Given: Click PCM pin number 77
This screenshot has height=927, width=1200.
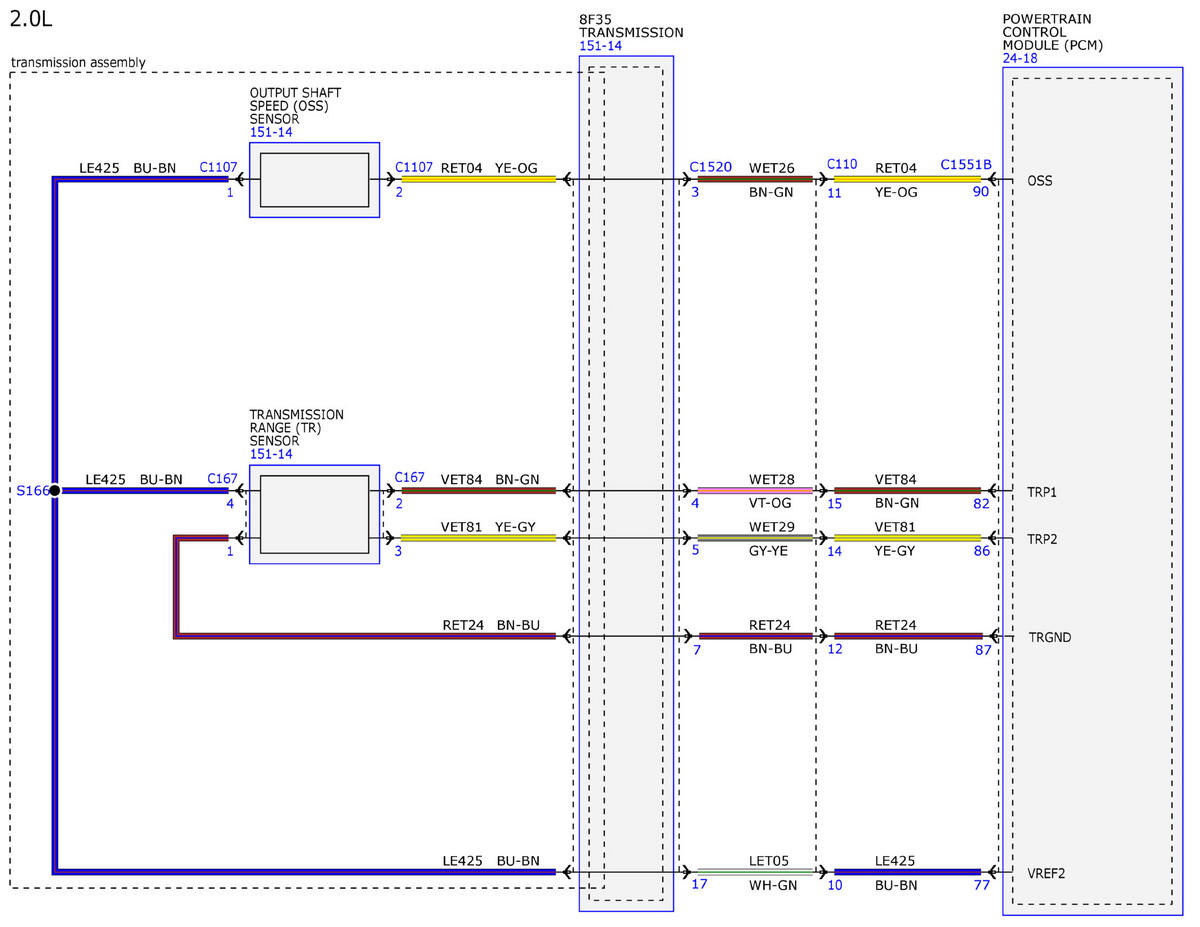Looking at the screenshot, I should coord(981,884).
